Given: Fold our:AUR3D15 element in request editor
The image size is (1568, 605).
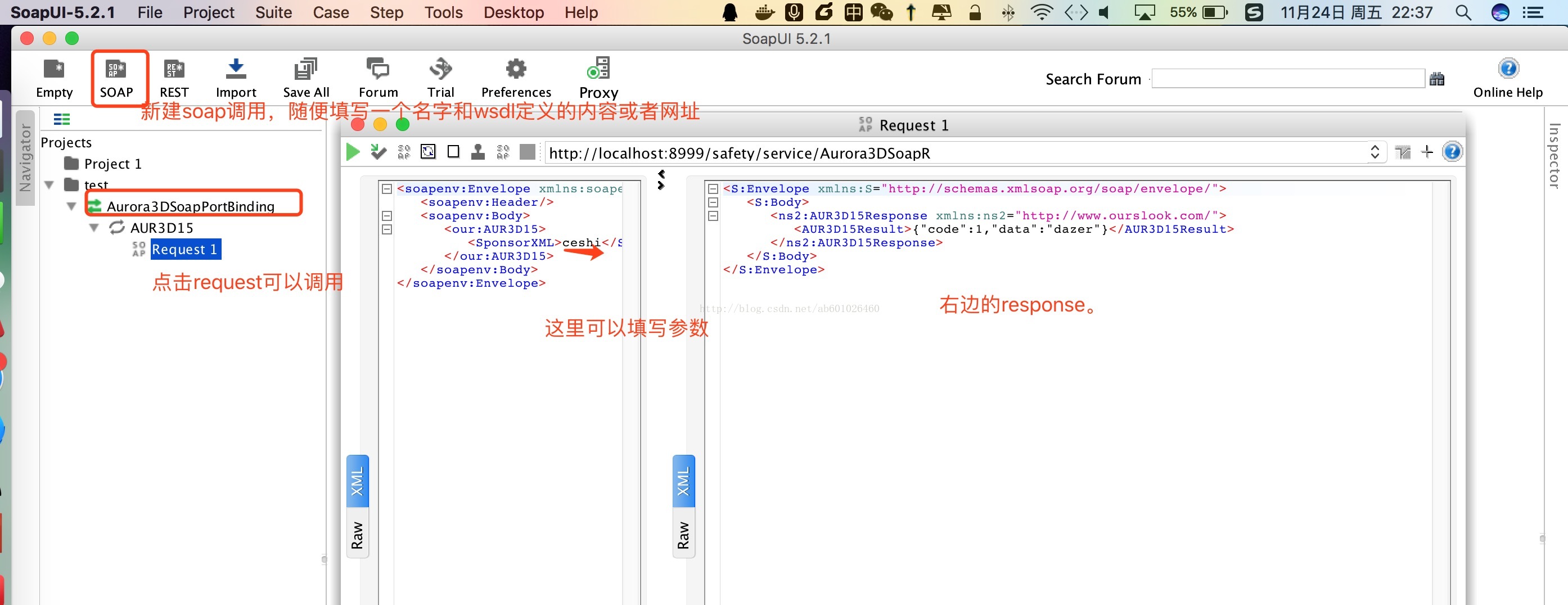Looking at the screenshot, I should click(x=386, y=229).
